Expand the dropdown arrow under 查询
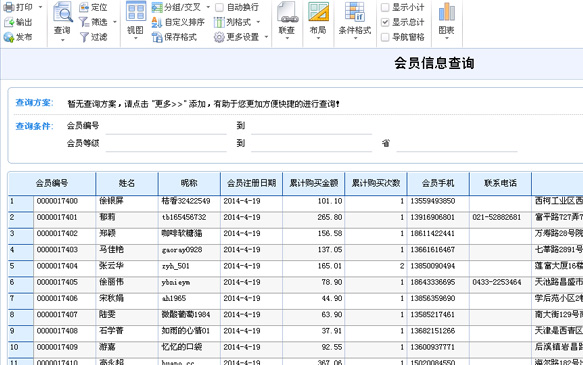The width and height of the screenshot is (583, 365). pyautogui.click(x=62, y=40)
